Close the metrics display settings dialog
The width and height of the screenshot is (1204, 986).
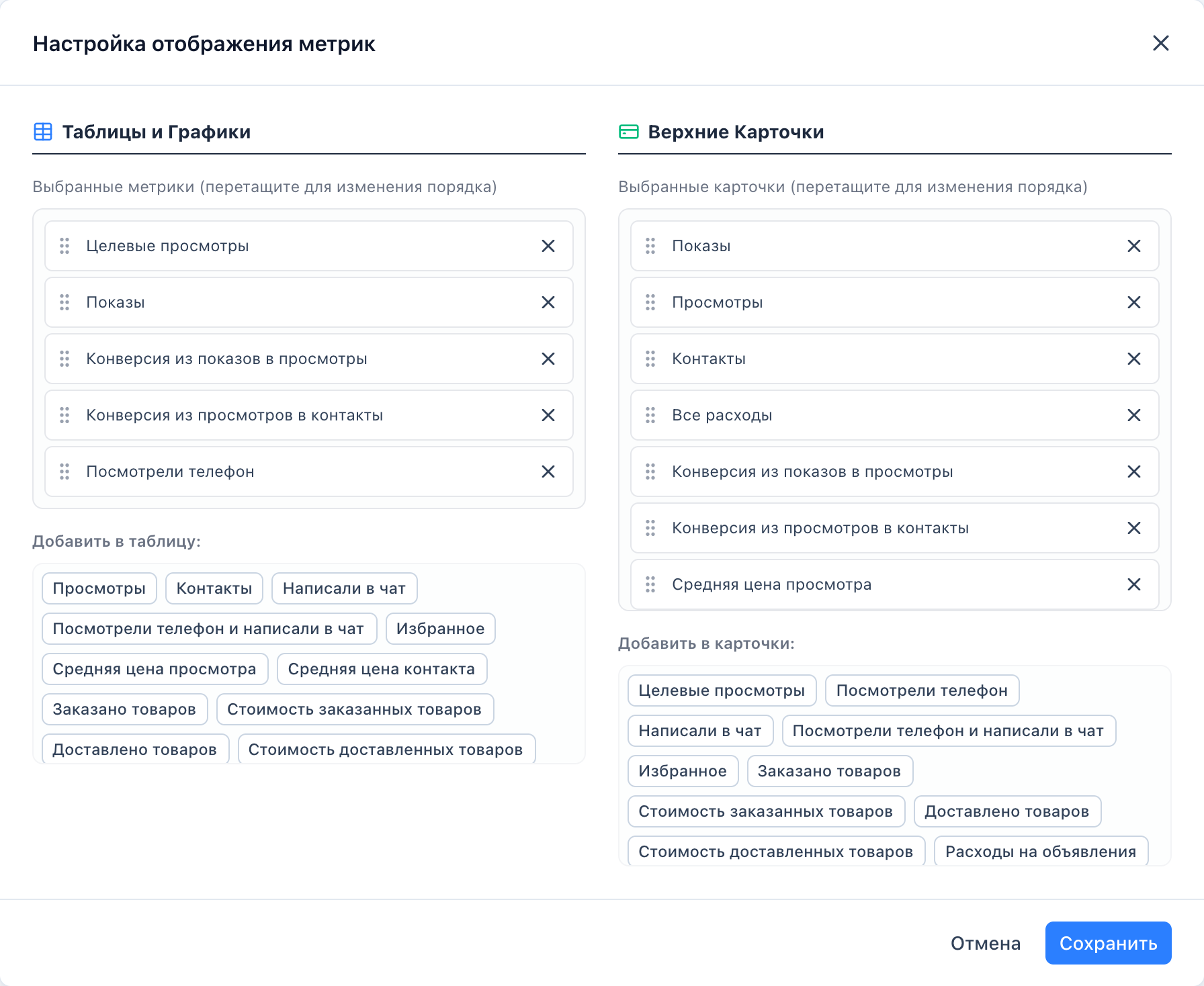(x=1161, y=43)
